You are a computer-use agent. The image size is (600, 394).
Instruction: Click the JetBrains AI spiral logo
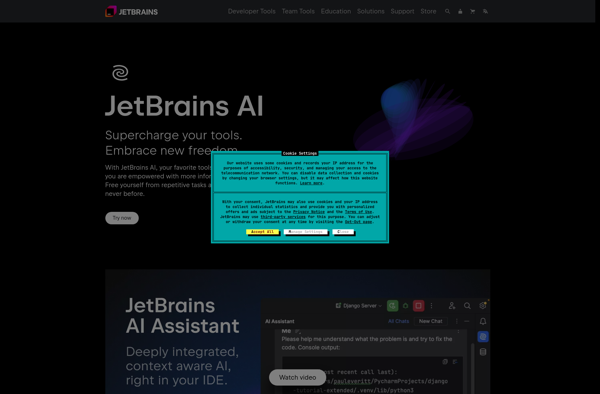[x=120, y=73]
